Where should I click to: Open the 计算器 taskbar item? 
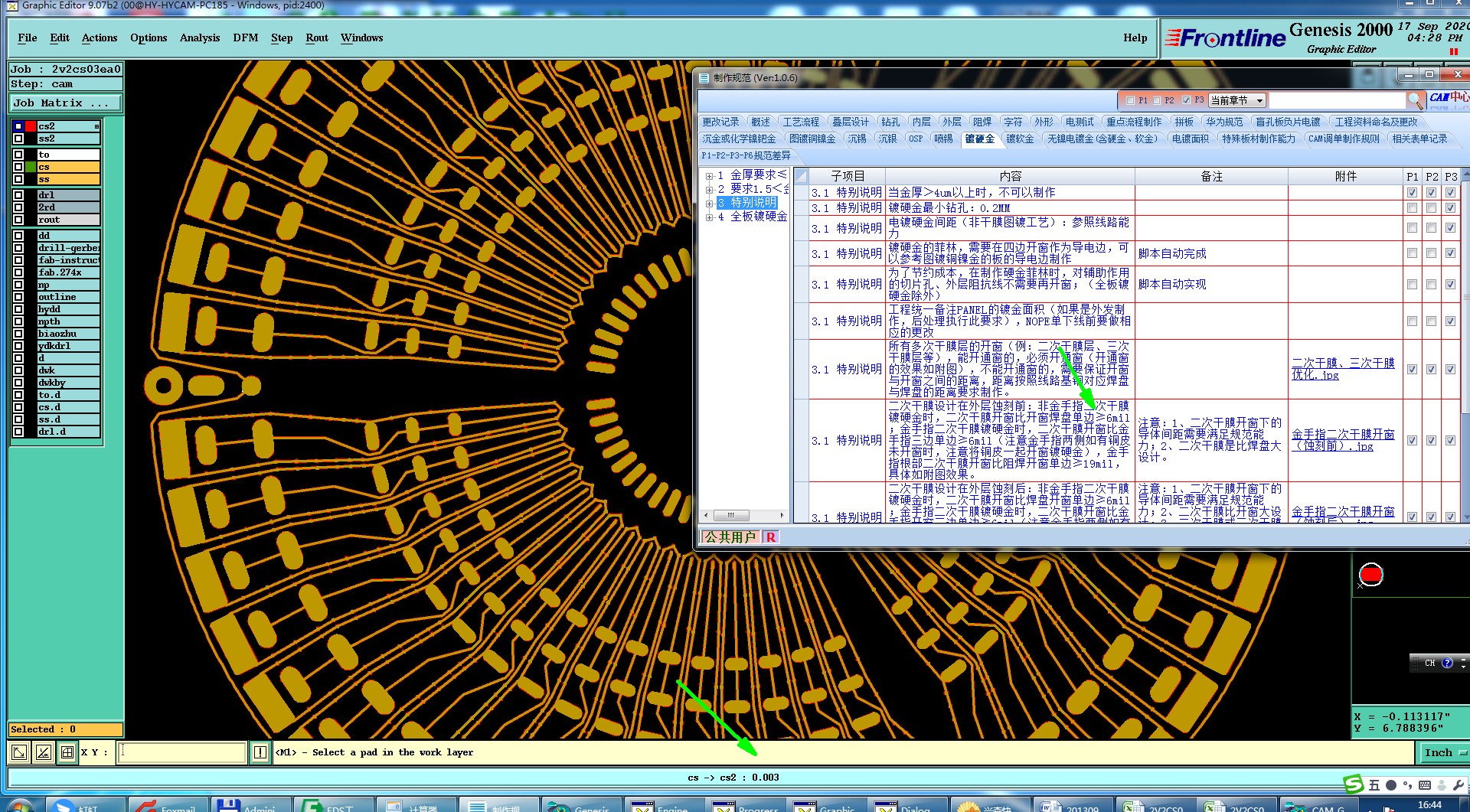416,805
